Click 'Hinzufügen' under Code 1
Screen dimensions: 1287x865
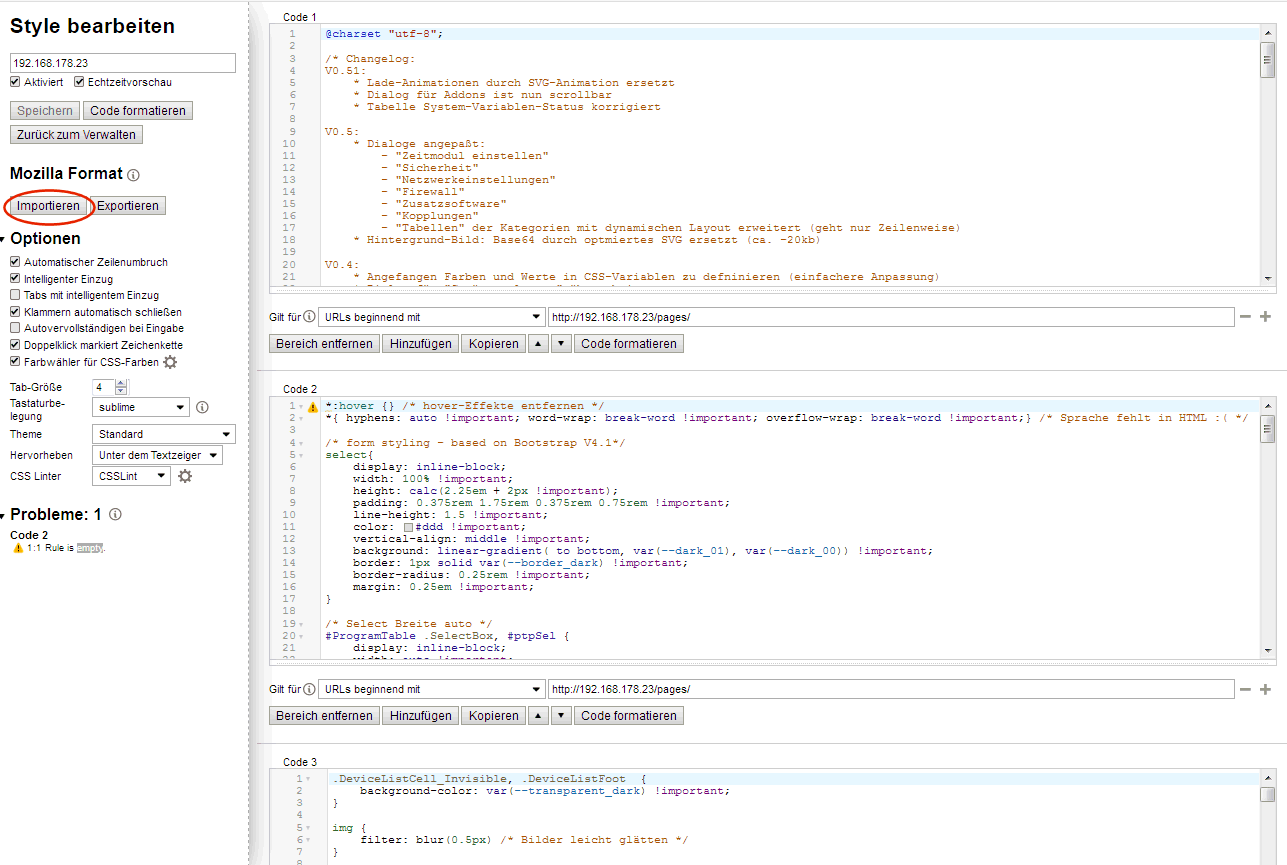pyautogui.click(x=420, y=343)
